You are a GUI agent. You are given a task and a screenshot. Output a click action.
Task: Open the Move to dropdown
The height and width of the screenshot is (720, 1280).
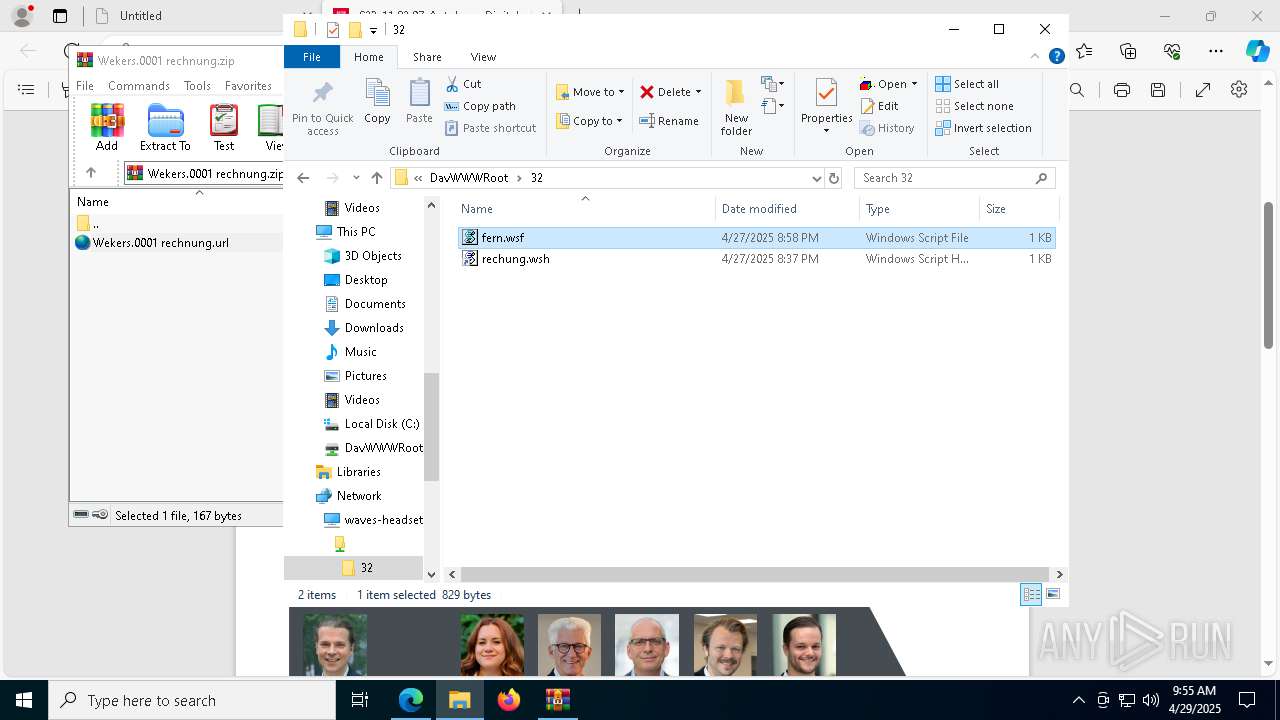click(x=590, y=92)
